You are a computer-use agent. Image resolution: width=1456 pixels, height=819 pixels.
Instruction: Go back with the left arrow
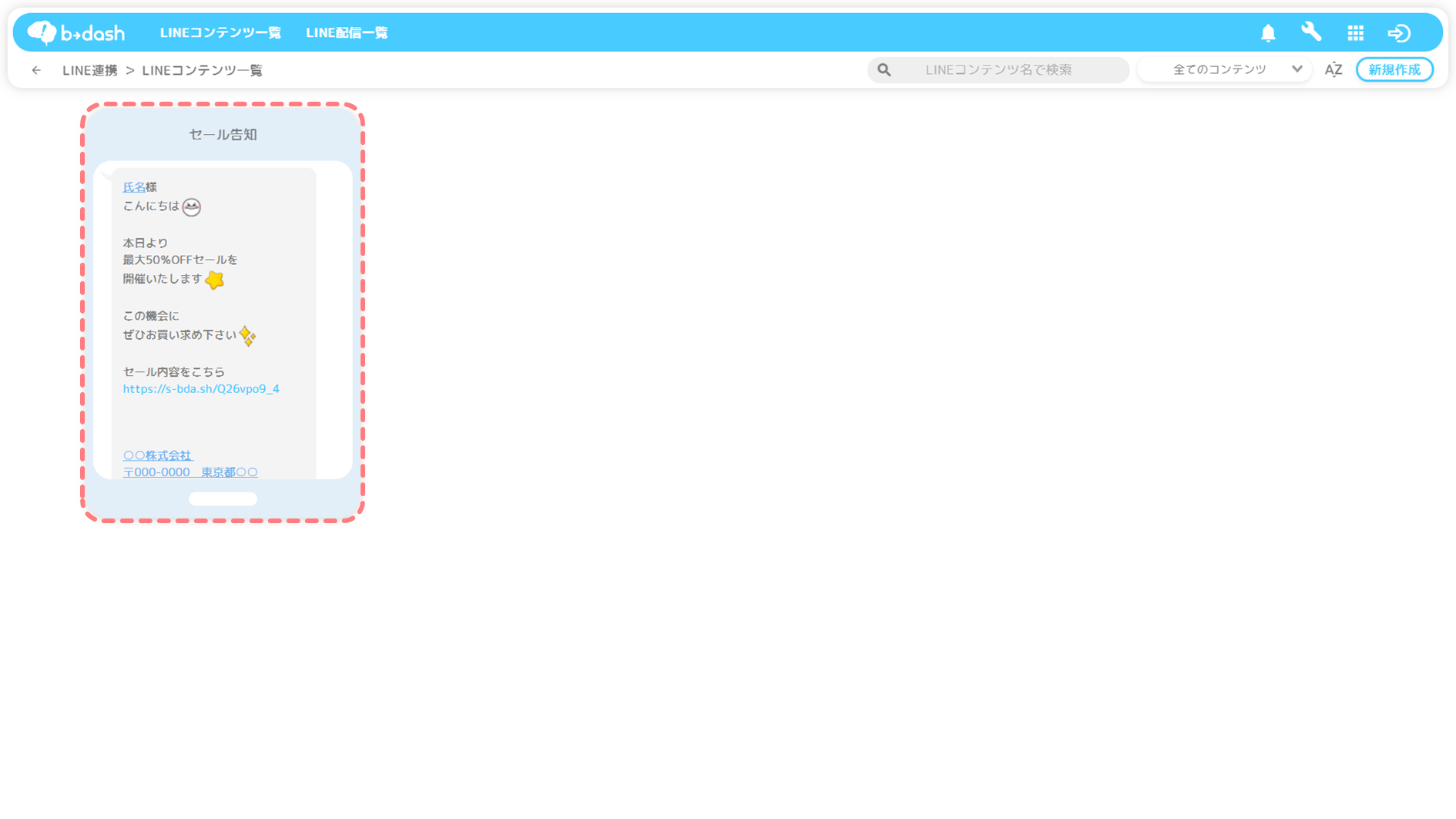pos(36,70)
